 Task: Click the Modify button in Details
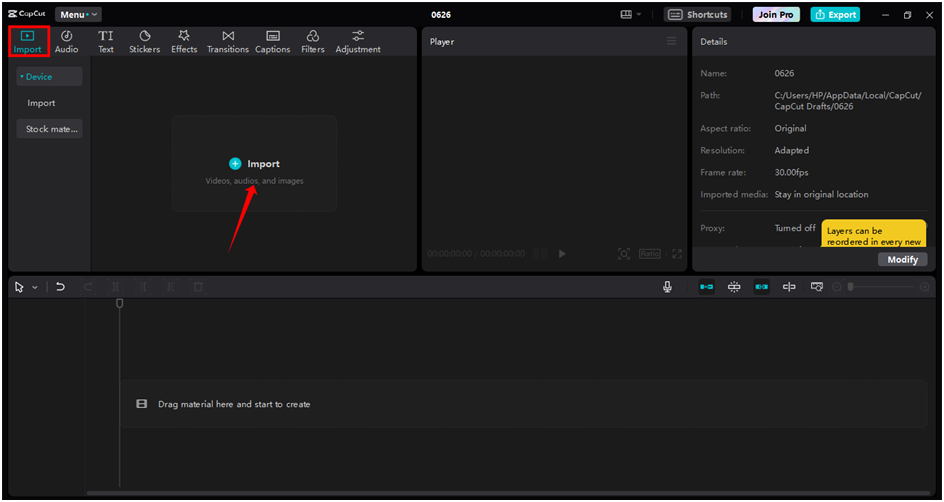(x=902, y=259)
